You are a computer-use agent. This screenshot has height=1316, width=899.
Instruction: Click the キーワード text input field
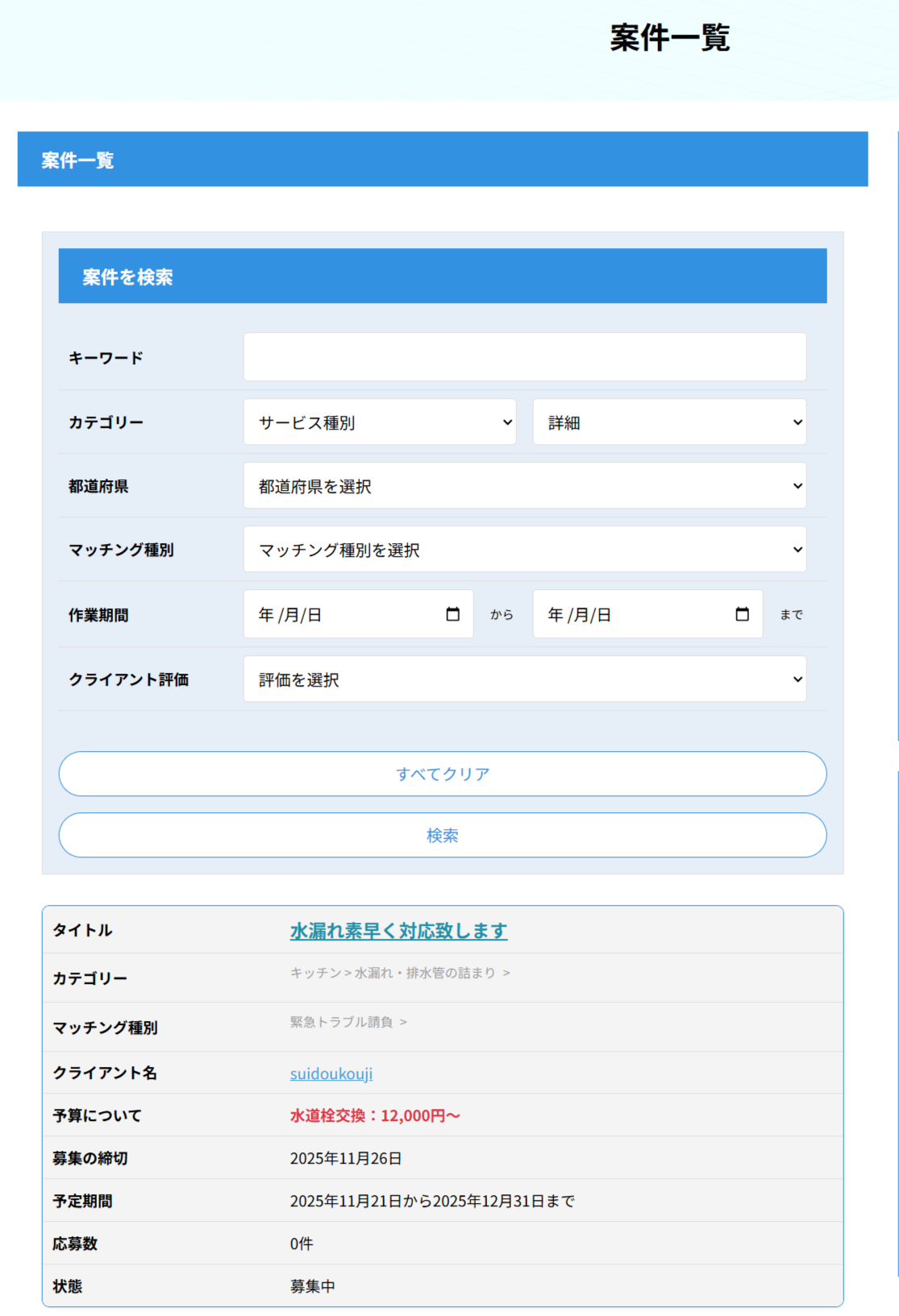point(524,357)
